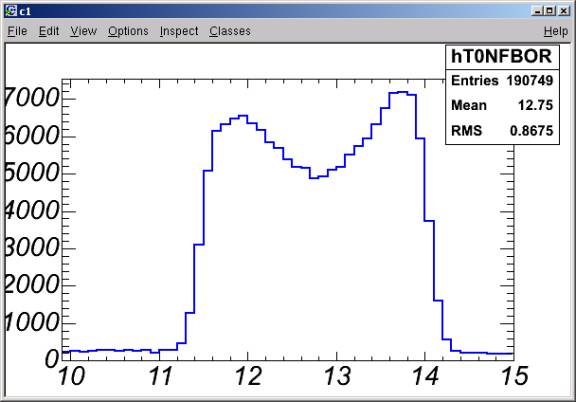Maximize the c1 canvas window
The height and width of the screenshot is (402, 576).
point(550,11)
